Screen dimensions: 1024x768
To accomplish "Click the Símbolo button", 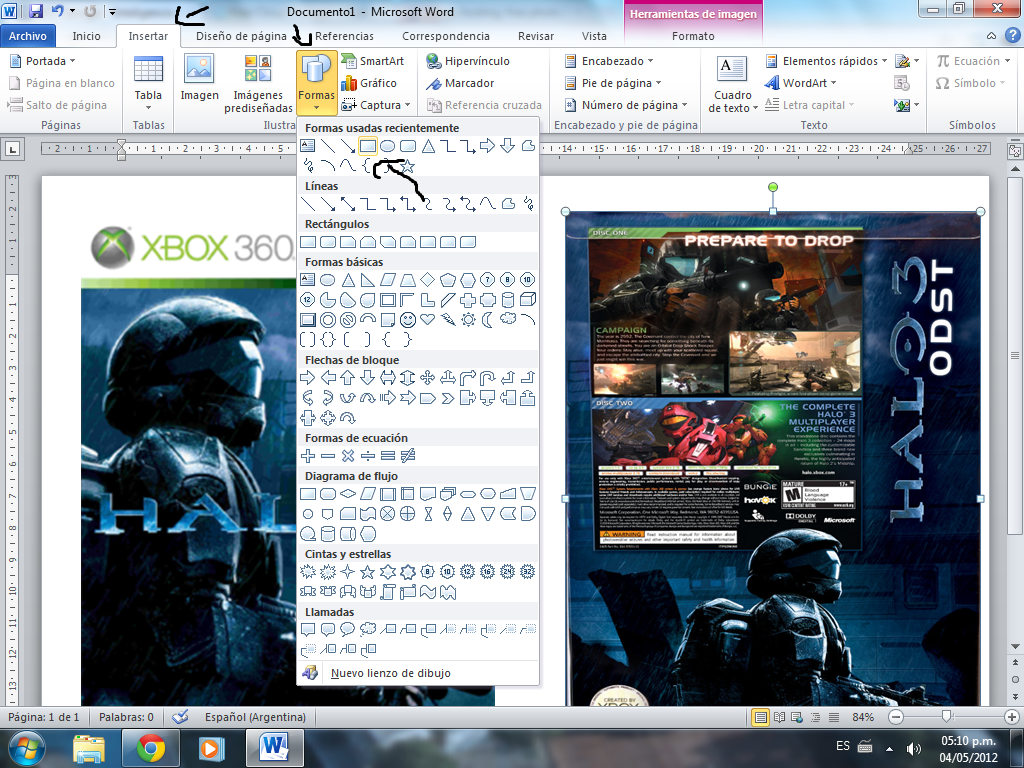I will point(970,83).
